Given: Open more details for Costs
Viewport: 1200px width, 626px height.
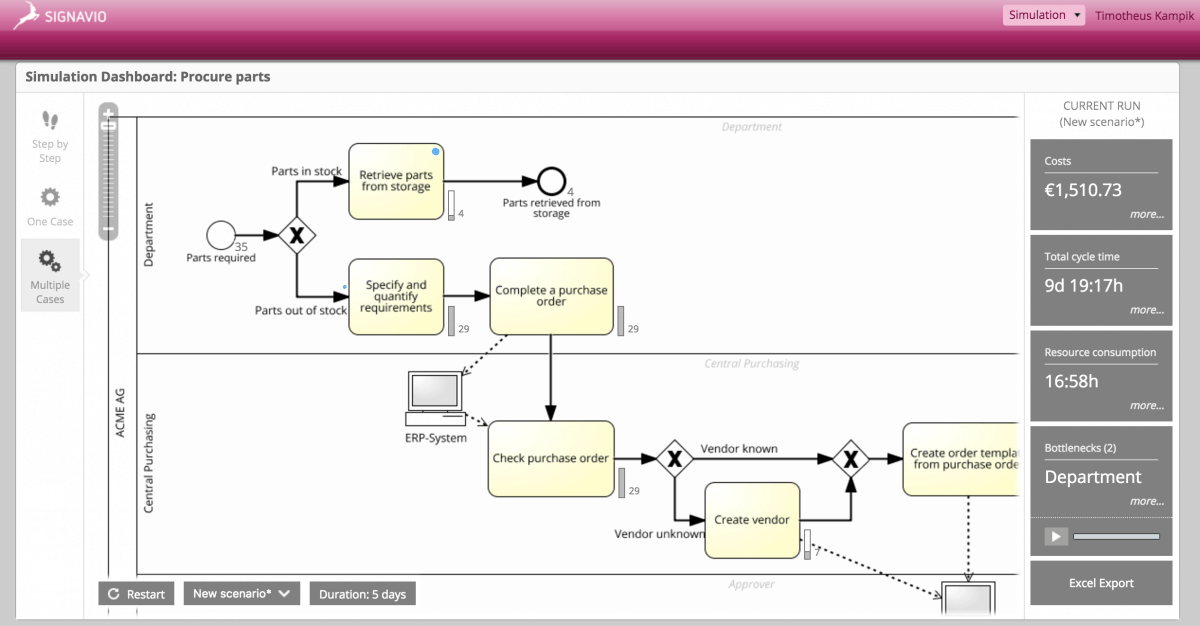Looking at the screenshot, I should point(1147,214).
